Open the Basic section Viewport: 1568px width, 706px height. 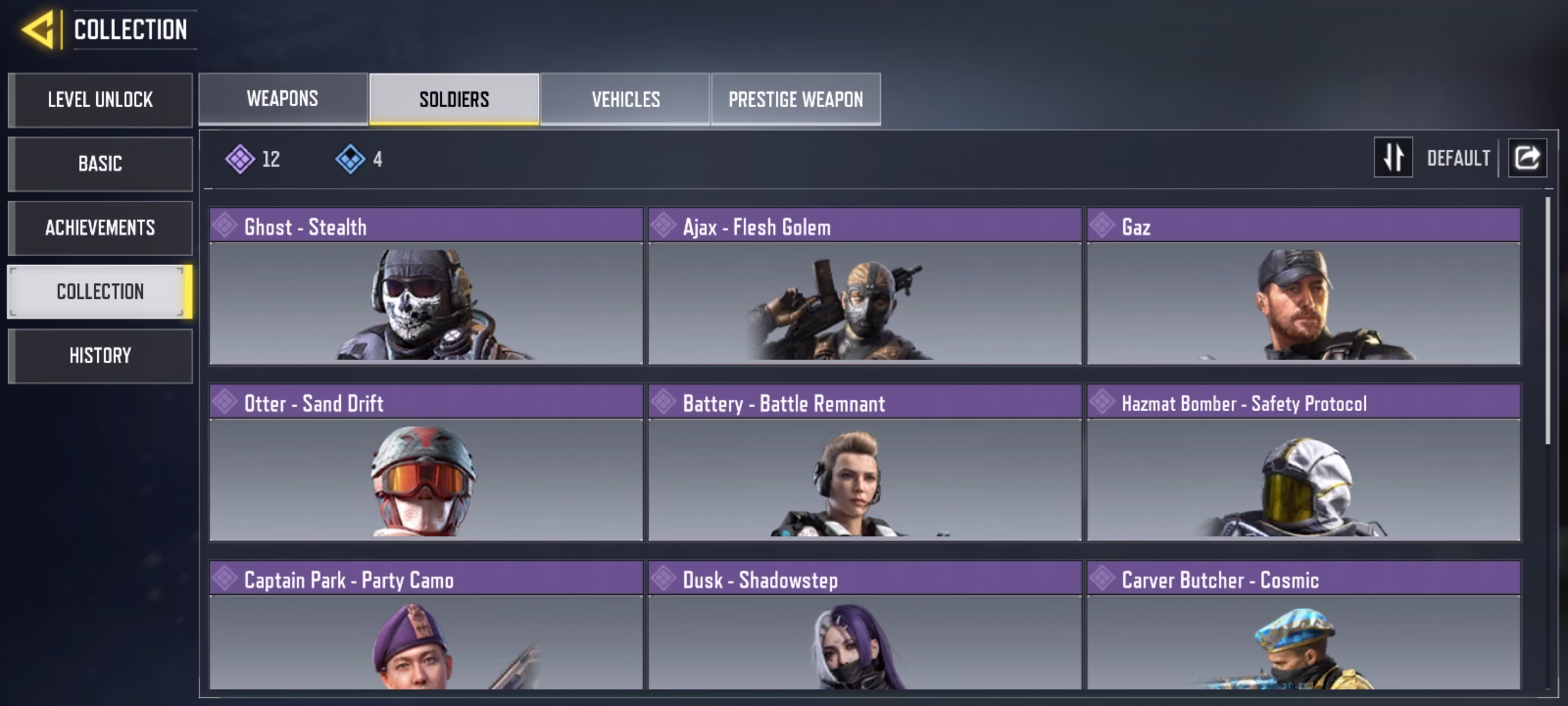point(100,163)
